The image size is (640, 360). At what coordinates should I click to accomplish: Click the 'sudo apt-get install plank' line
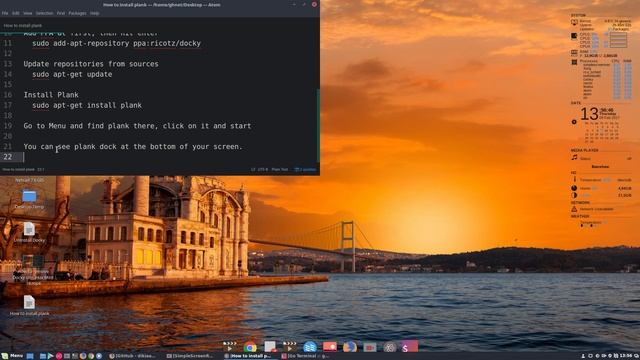point(87,105)
